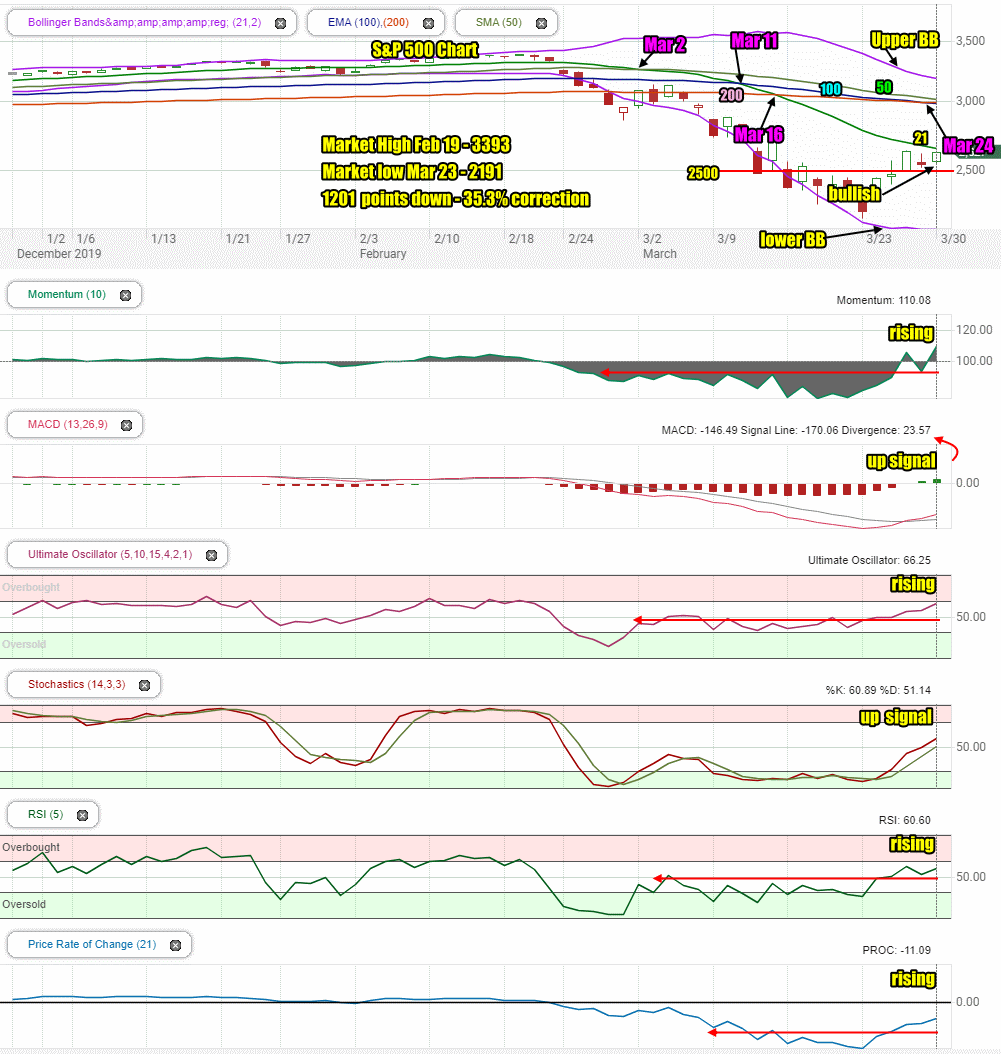Click the March month label on axis
Screen dimensions: 1001x1054
(659, 254)
